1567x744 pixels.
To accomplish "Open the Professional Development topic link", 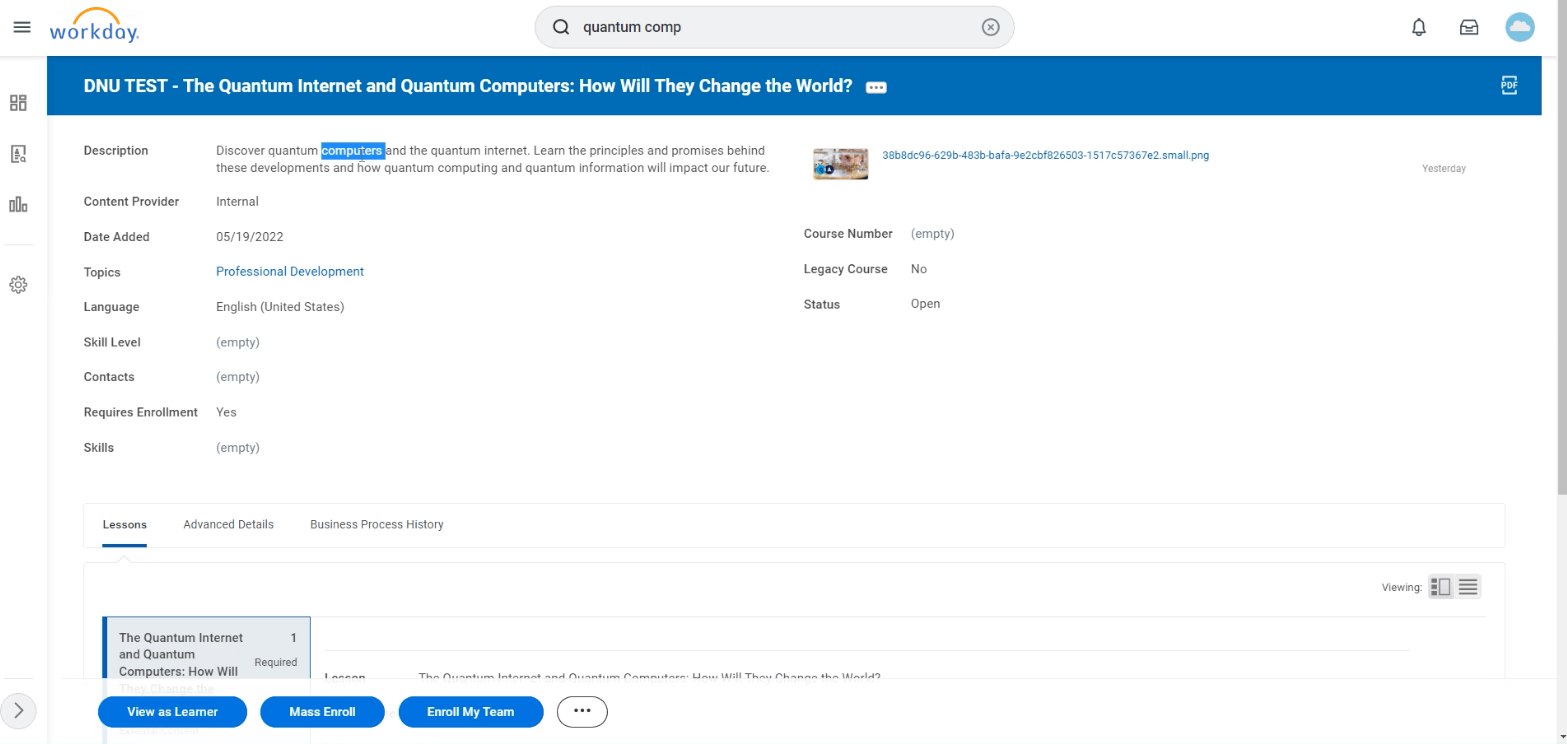I will pos(289,271).
